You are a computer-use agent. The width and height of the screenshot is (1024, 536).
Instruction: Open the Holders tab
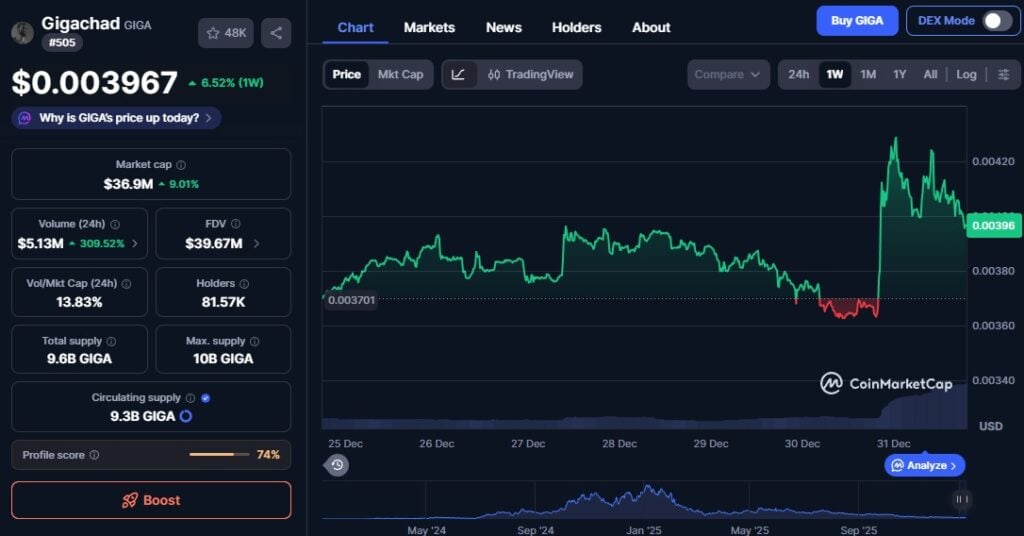(576, 27)
